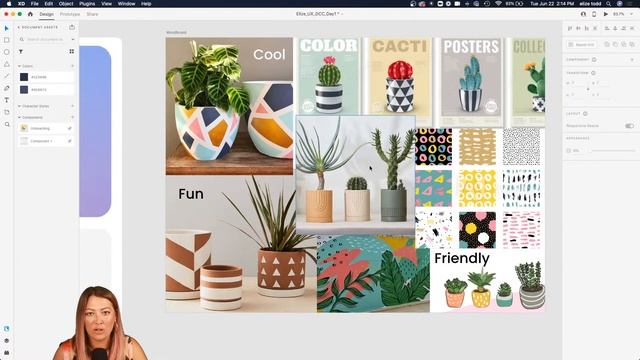Switch to the Design tab
The height and width of the screenshot is (360, 640).
[46, 14]
